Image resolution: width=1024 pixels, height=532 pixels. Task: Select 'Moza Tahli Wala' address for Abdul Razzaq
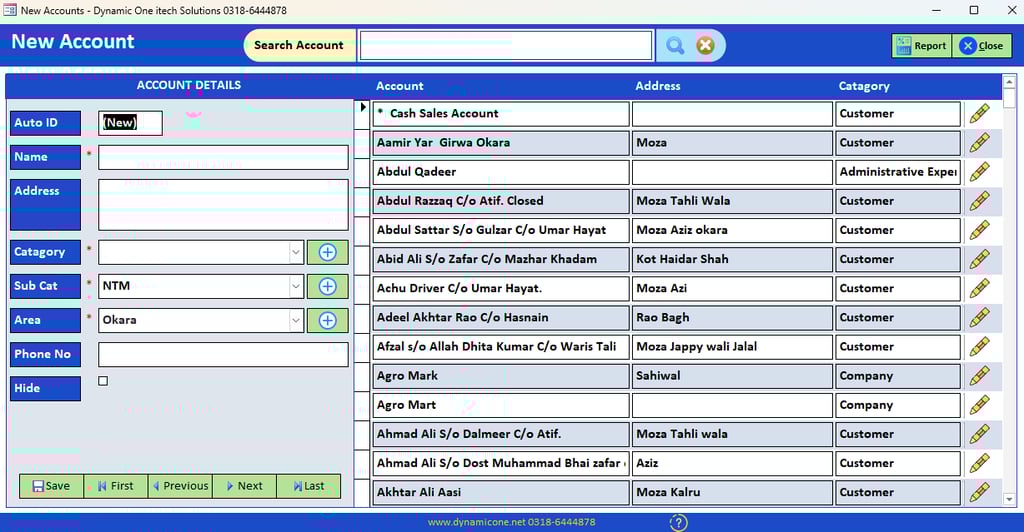coord(732,201)
